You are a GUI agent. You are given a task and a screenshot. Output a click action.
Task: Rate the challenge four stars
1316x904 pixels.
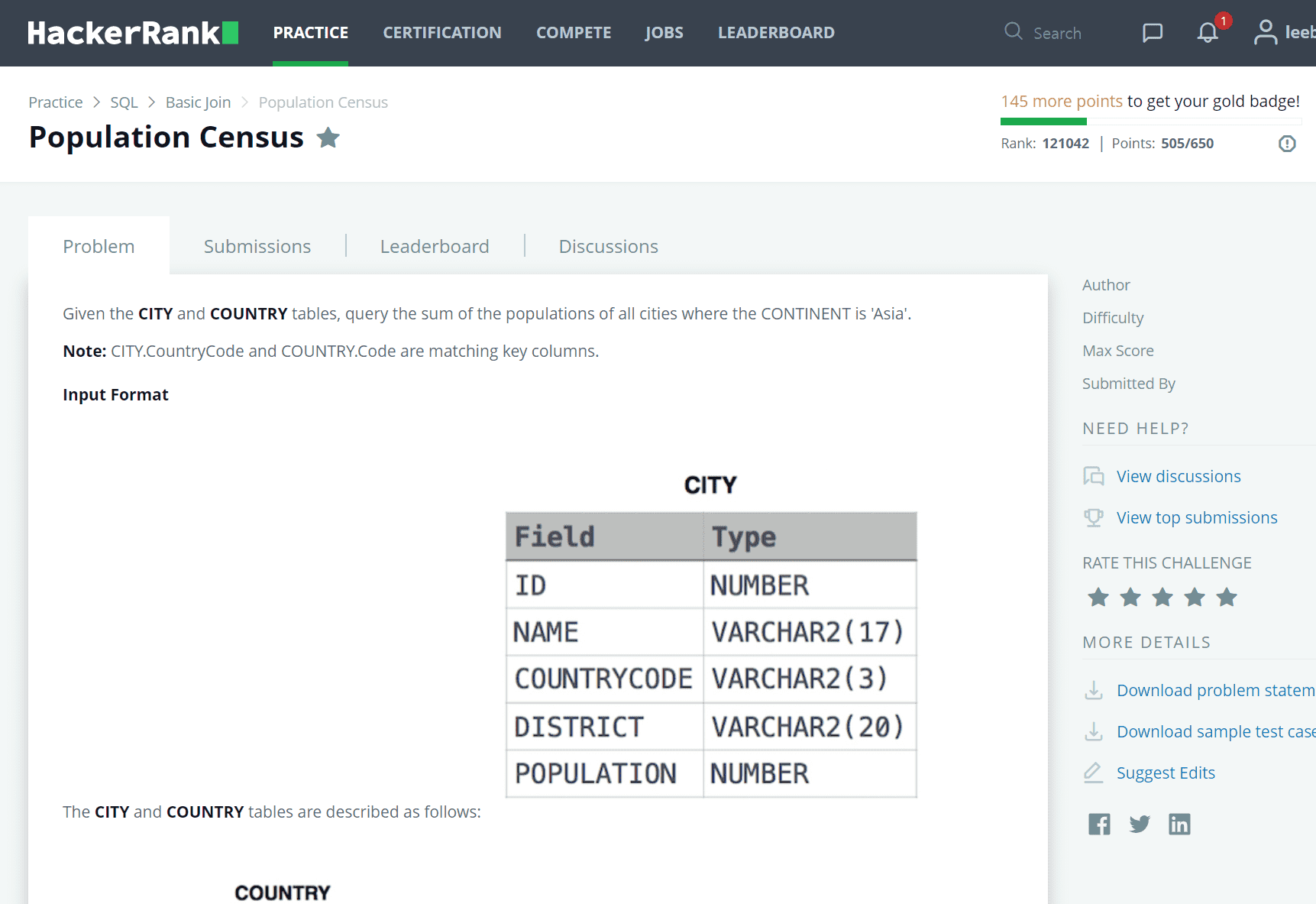click(x=1195, y=597)
